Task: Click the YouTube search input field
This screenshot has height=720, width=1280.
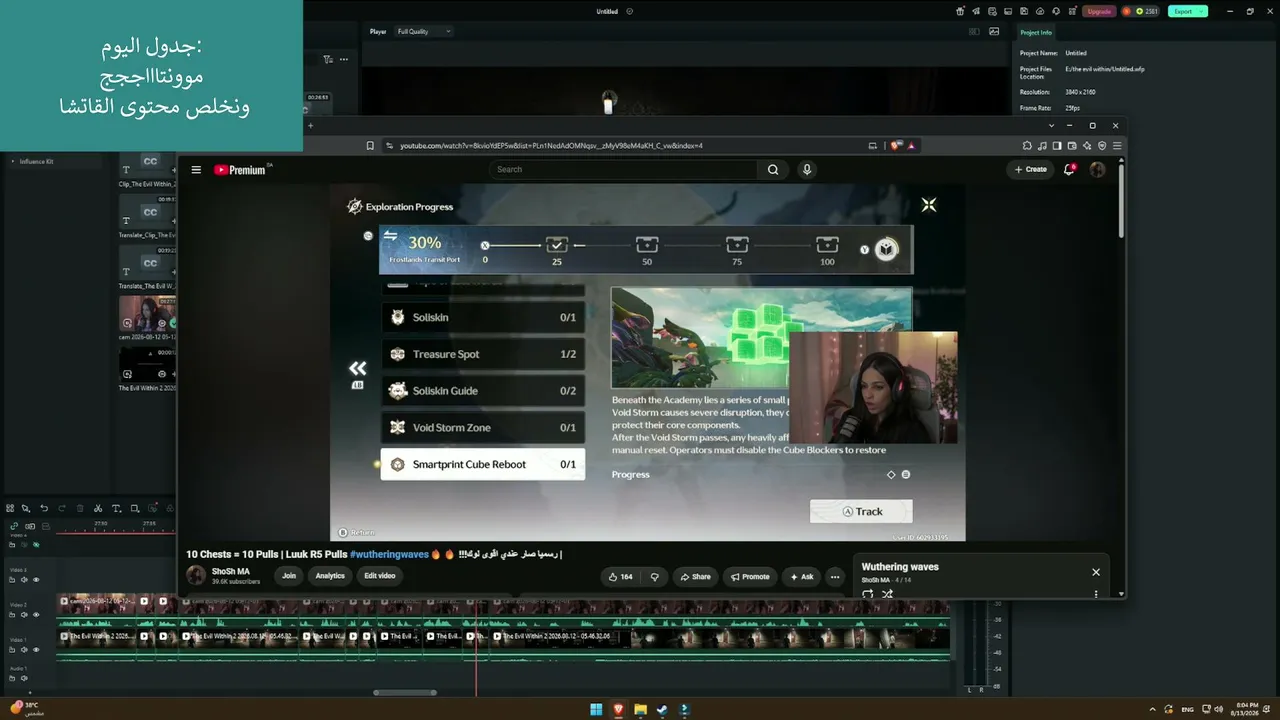Action: click(623, 169)
